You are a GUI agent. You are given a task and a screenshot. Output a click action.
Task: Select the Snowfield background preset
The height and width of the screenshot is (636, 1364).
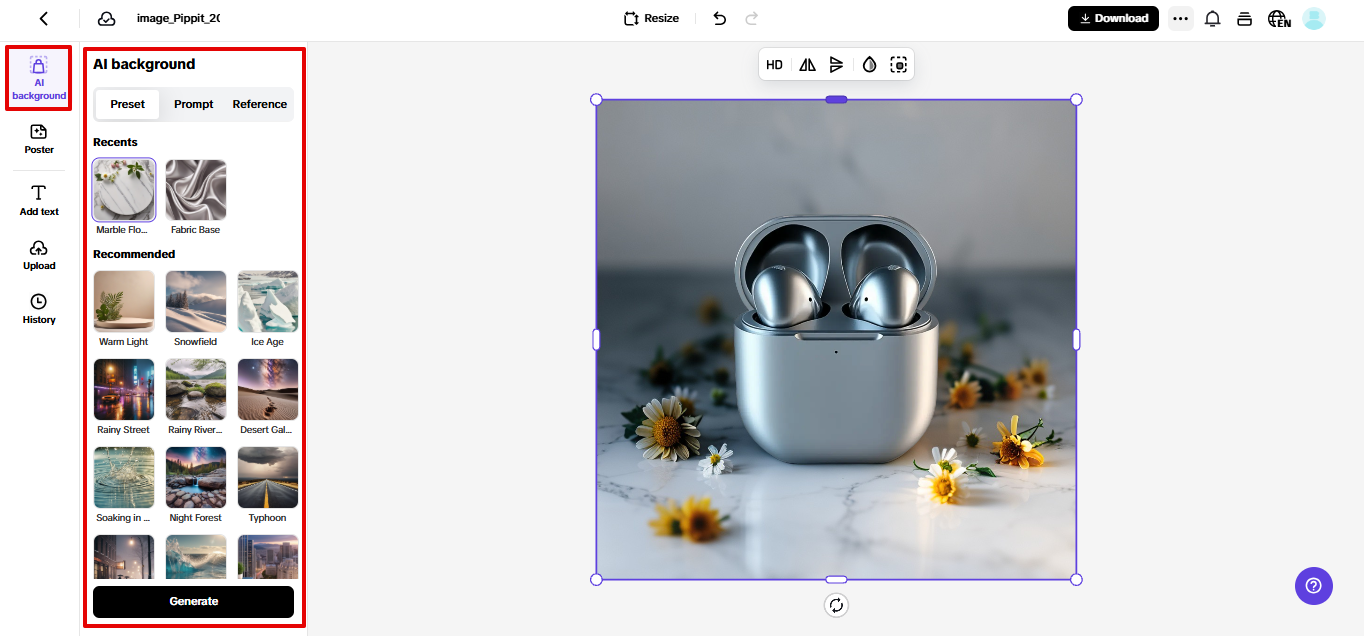pyautogui.click(x=195, y=300)
